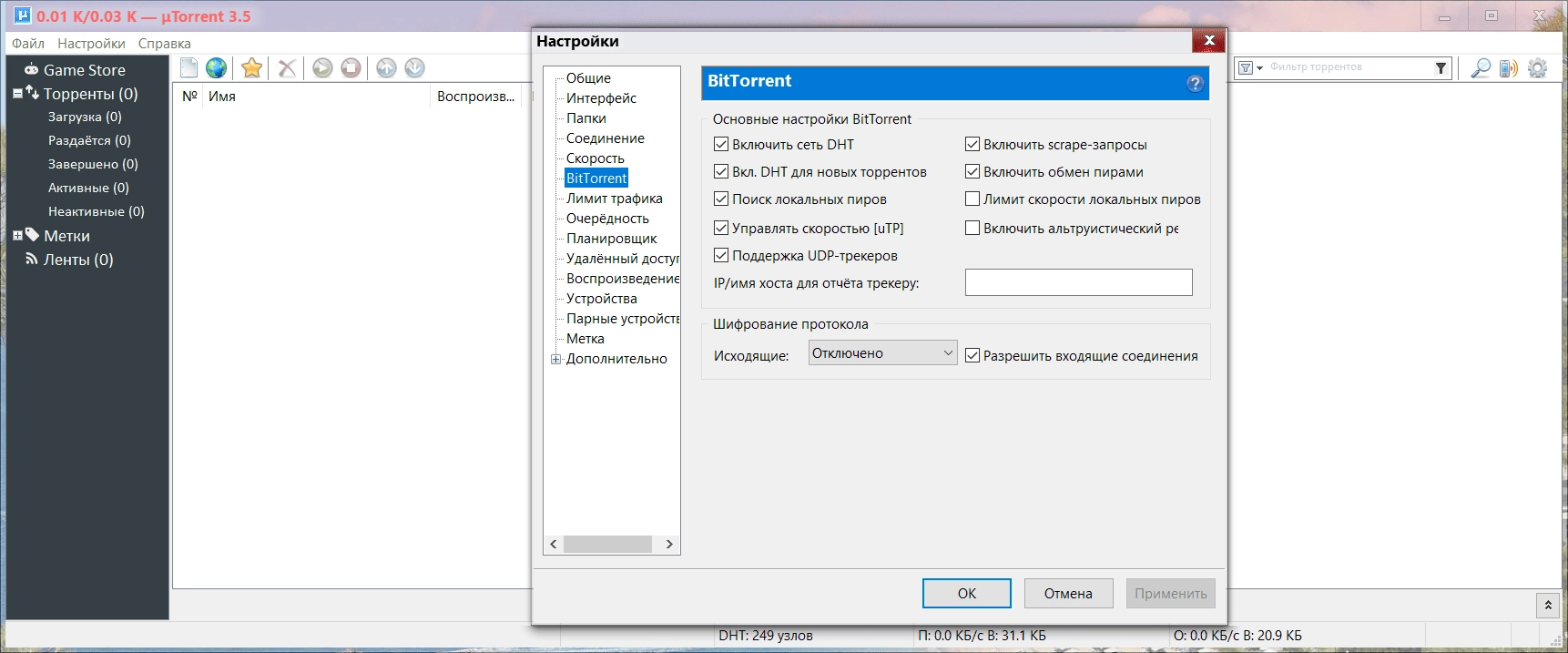
Task: Select Метка settings category
Action: 585,338
